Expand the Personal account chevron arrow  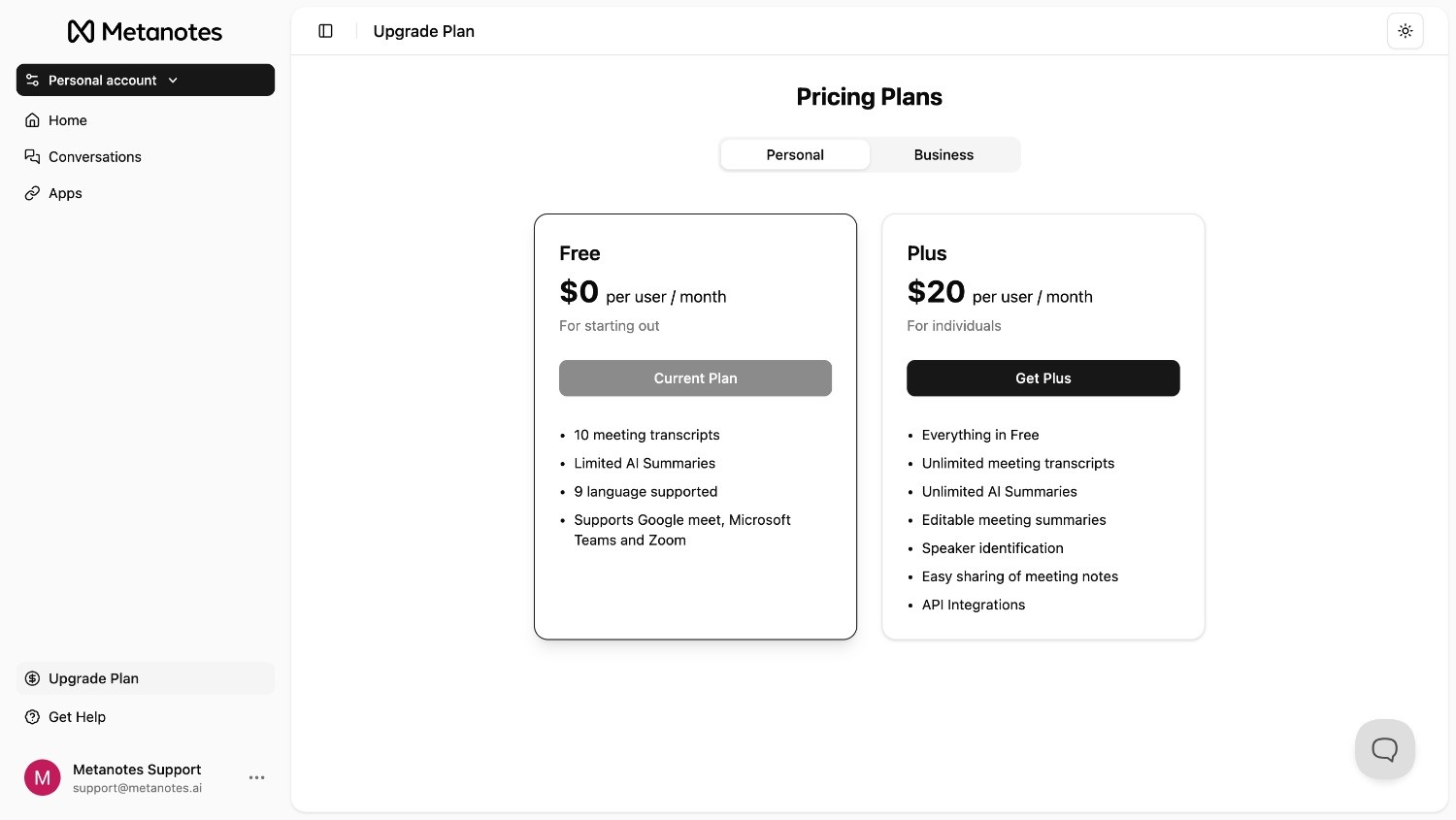point(173,81)
